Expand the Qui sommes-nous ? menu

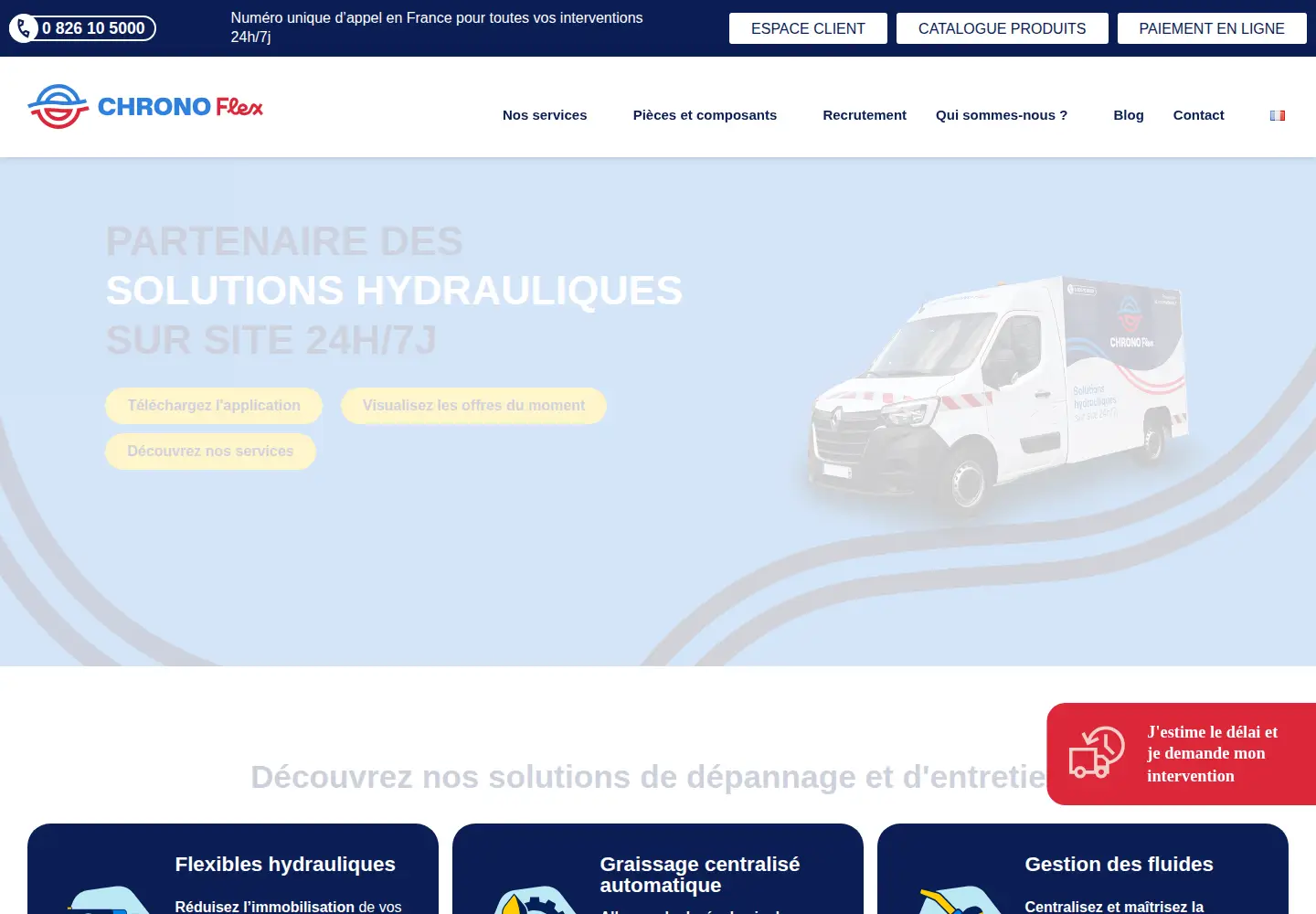click(1002, 115)
